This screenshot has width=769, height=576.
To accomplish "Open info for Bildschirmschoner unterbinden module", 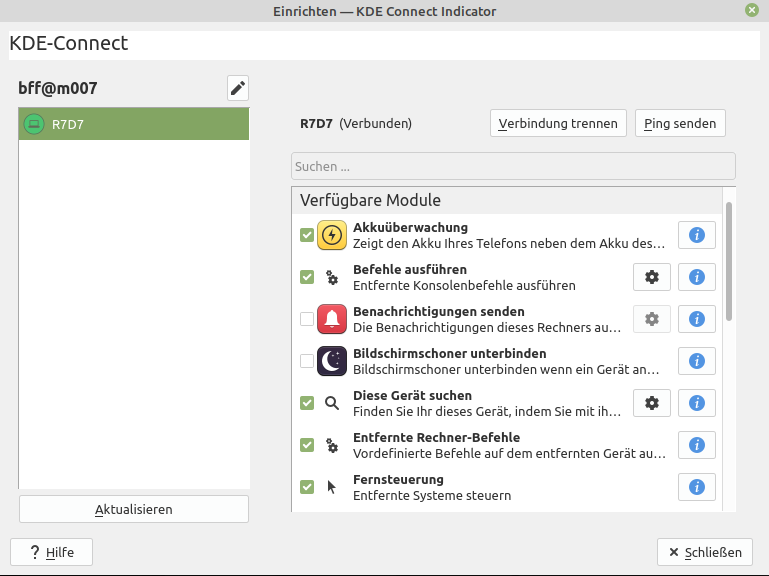I will point(696,361).
